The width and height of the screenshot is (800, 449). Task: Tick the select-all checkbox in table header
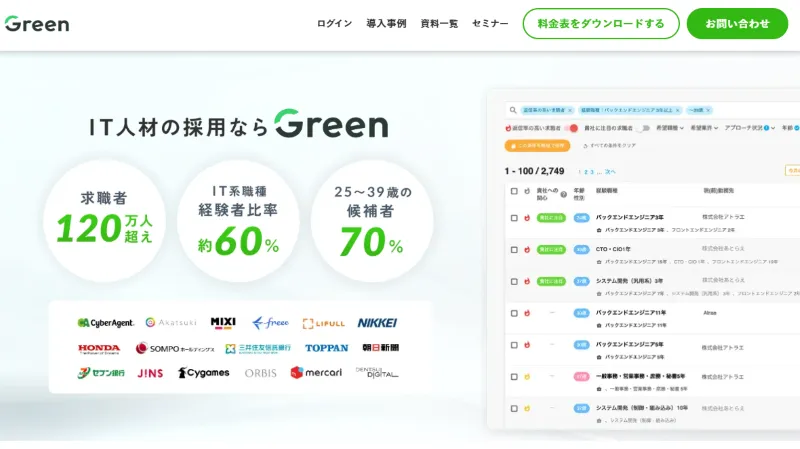pos(514,191)
